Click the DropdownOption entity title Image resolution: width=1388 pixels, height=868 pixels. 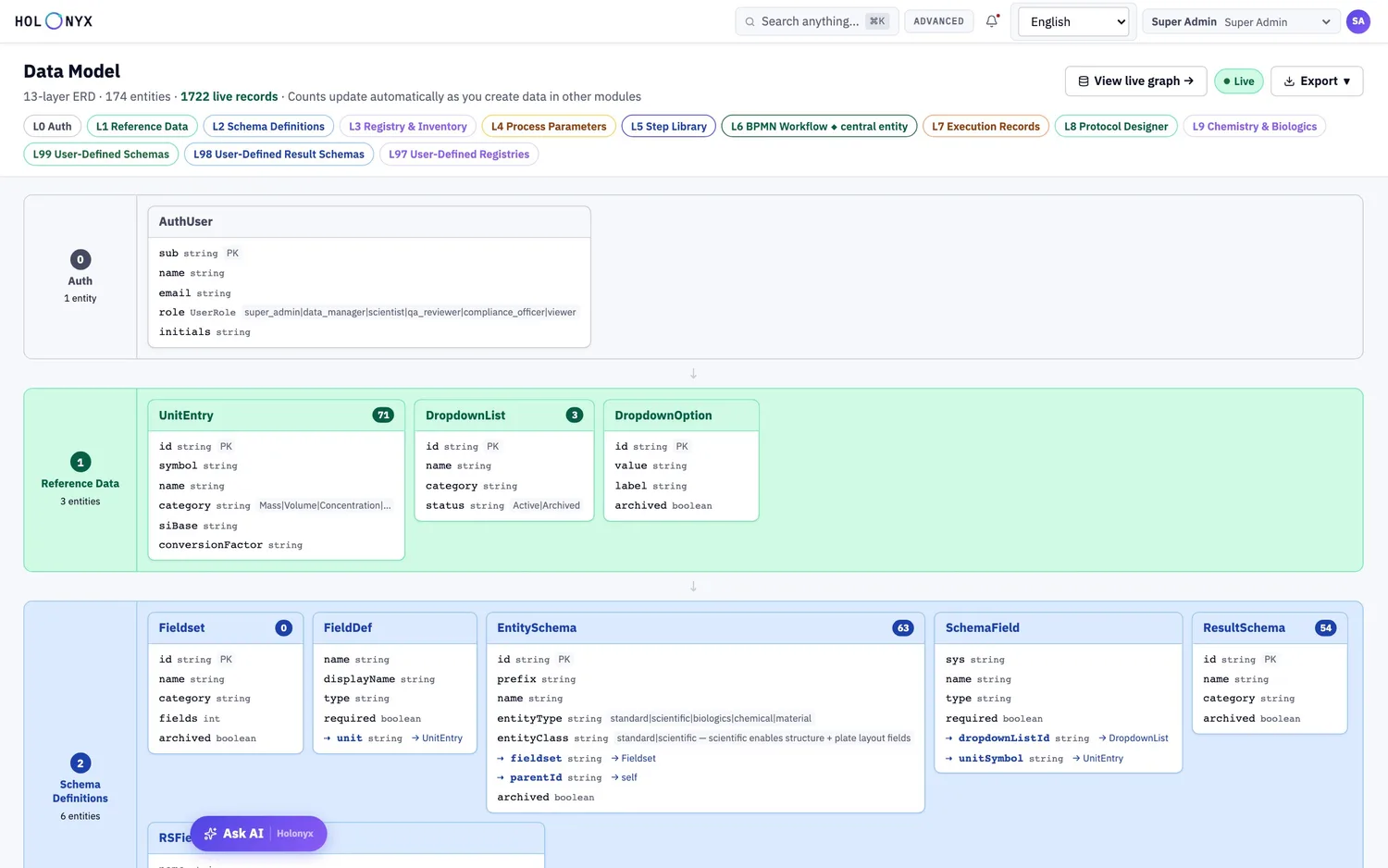pos(663,415)
